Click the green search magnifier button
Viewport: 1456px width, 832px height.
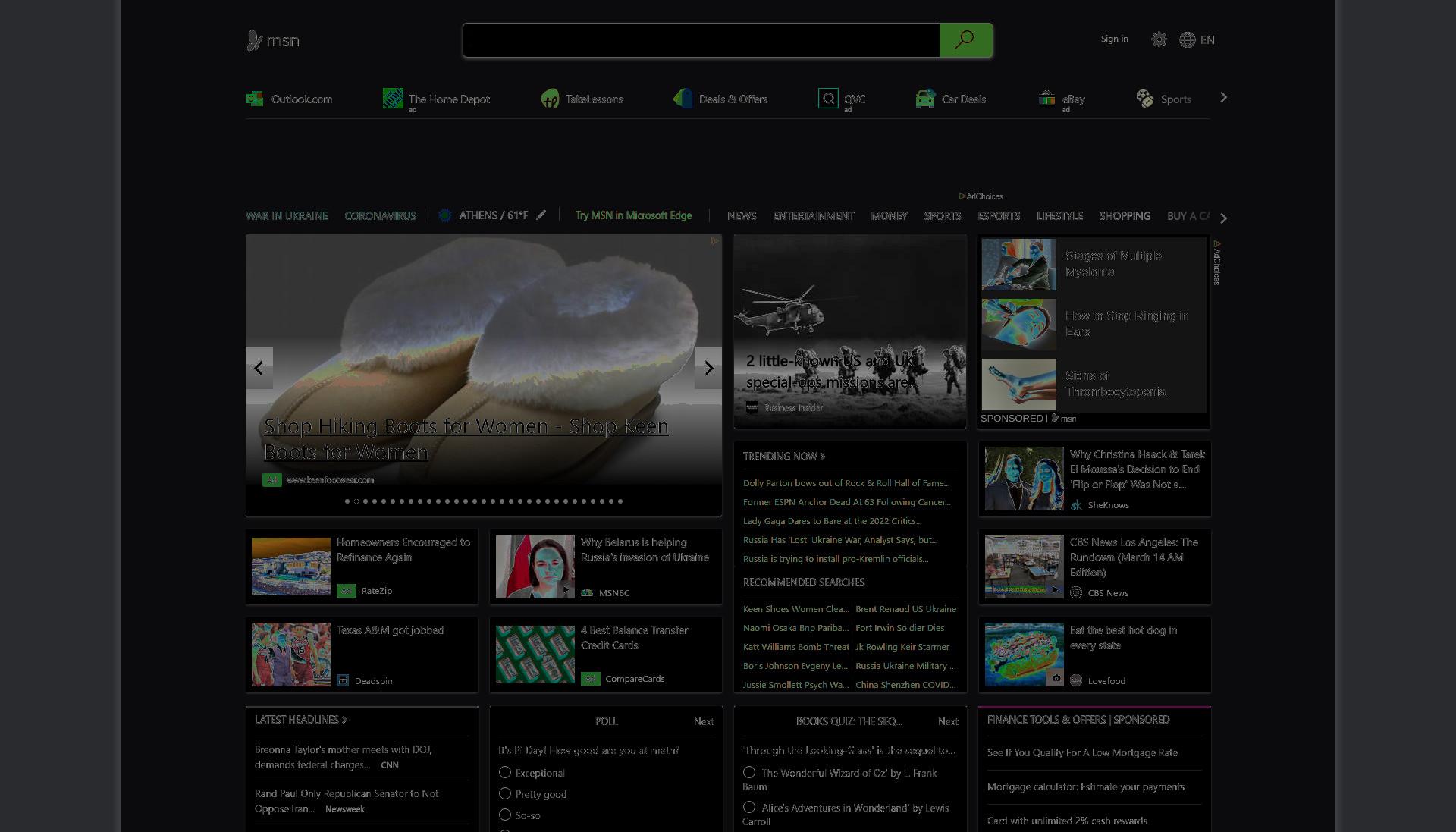965,40
